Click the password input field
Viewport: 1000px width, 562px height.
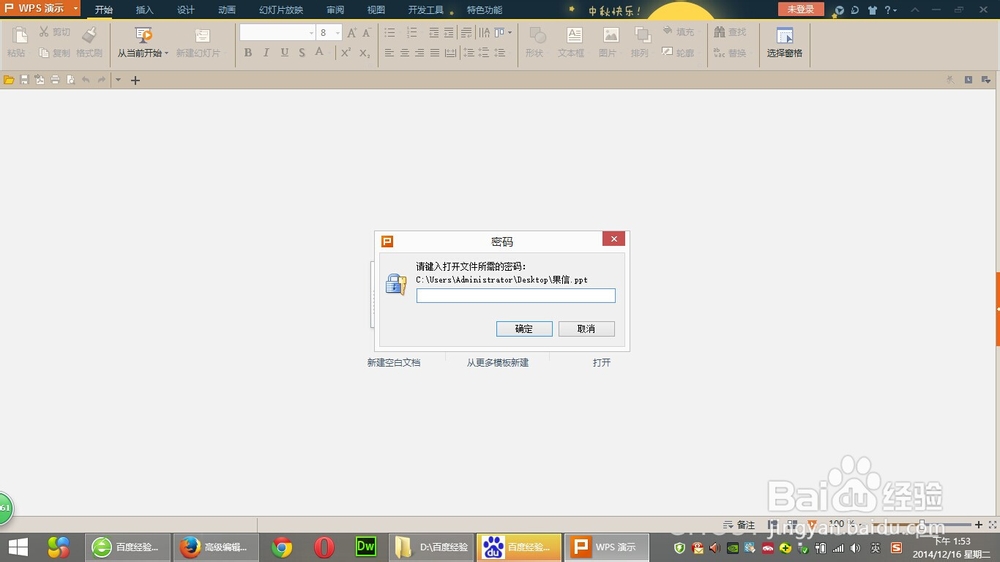coord(516,295)
